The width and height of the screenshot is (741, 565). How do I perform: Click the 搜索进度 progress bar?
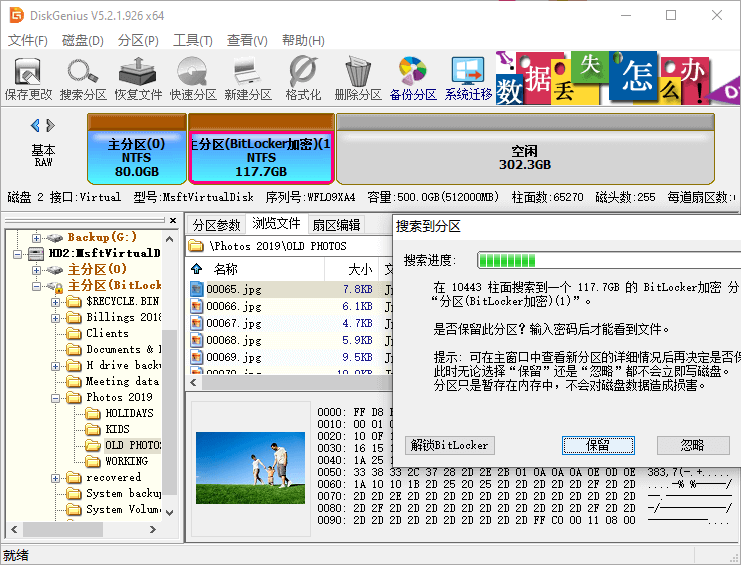click(x=609, y=260)
